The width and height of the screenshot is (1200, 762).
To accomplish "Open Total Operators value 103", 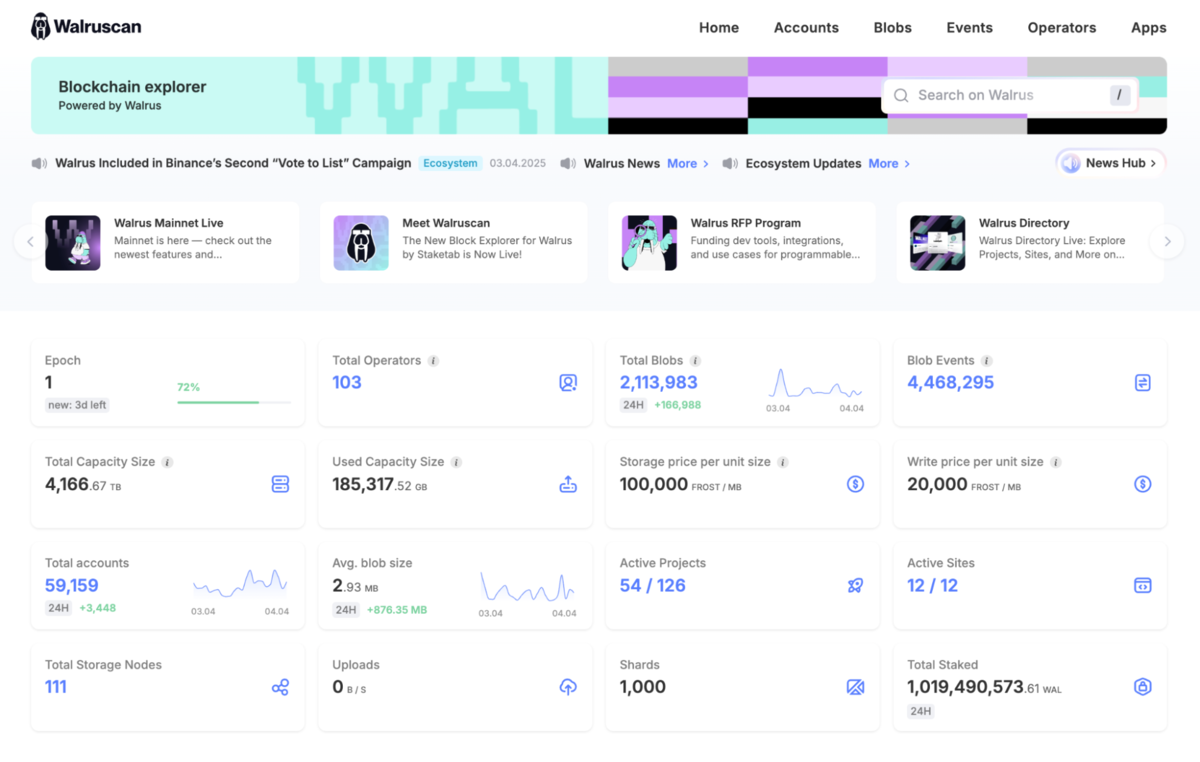I will [x=347, y=382].
